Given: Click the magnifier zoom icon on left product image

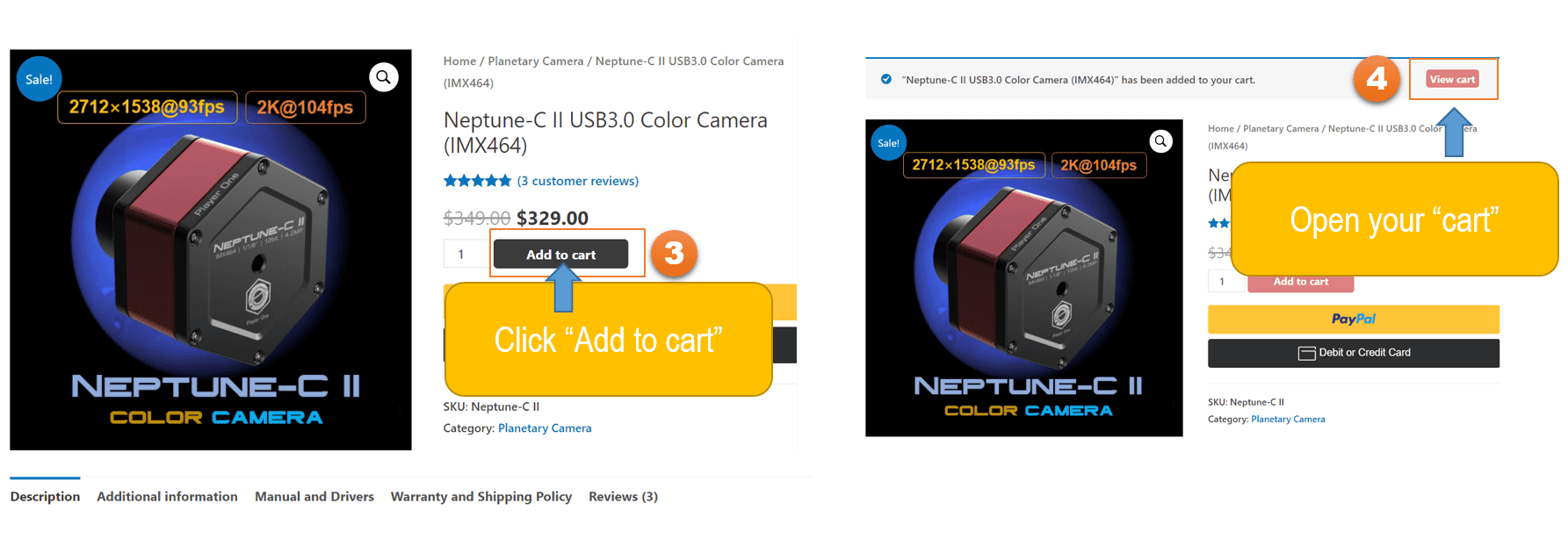Looking at the screenshot, I should (x=383, y=77).
